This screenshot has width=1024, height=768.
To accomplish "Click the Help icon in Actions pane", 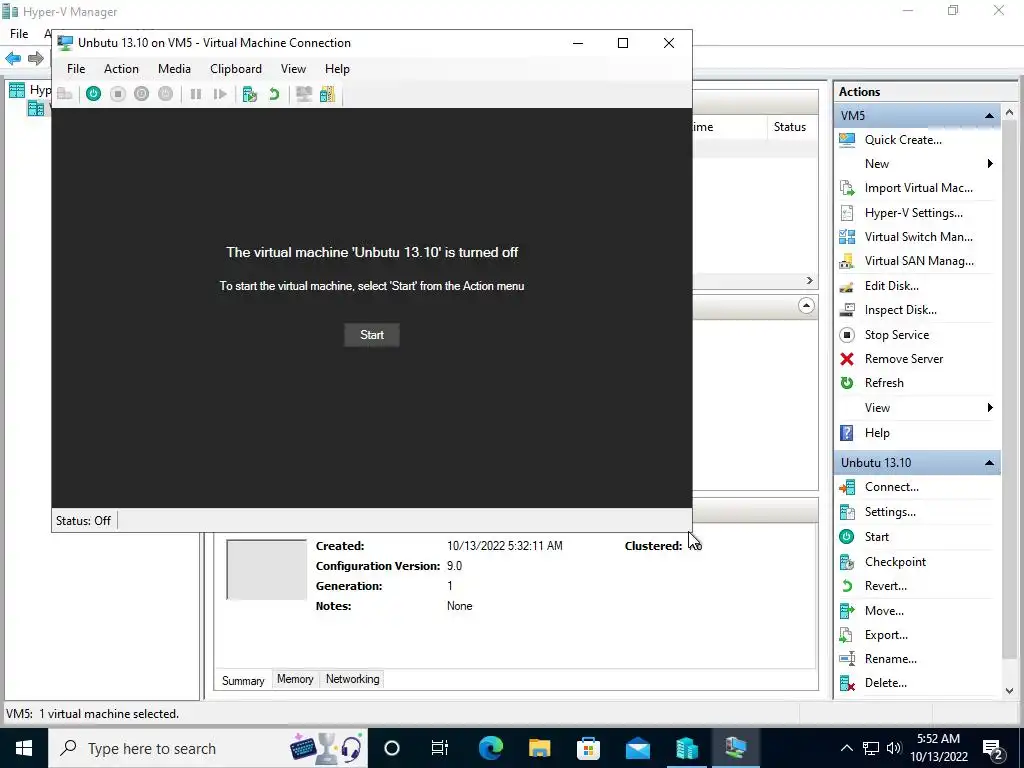I will pyautogui.click(x=847, y=433).
